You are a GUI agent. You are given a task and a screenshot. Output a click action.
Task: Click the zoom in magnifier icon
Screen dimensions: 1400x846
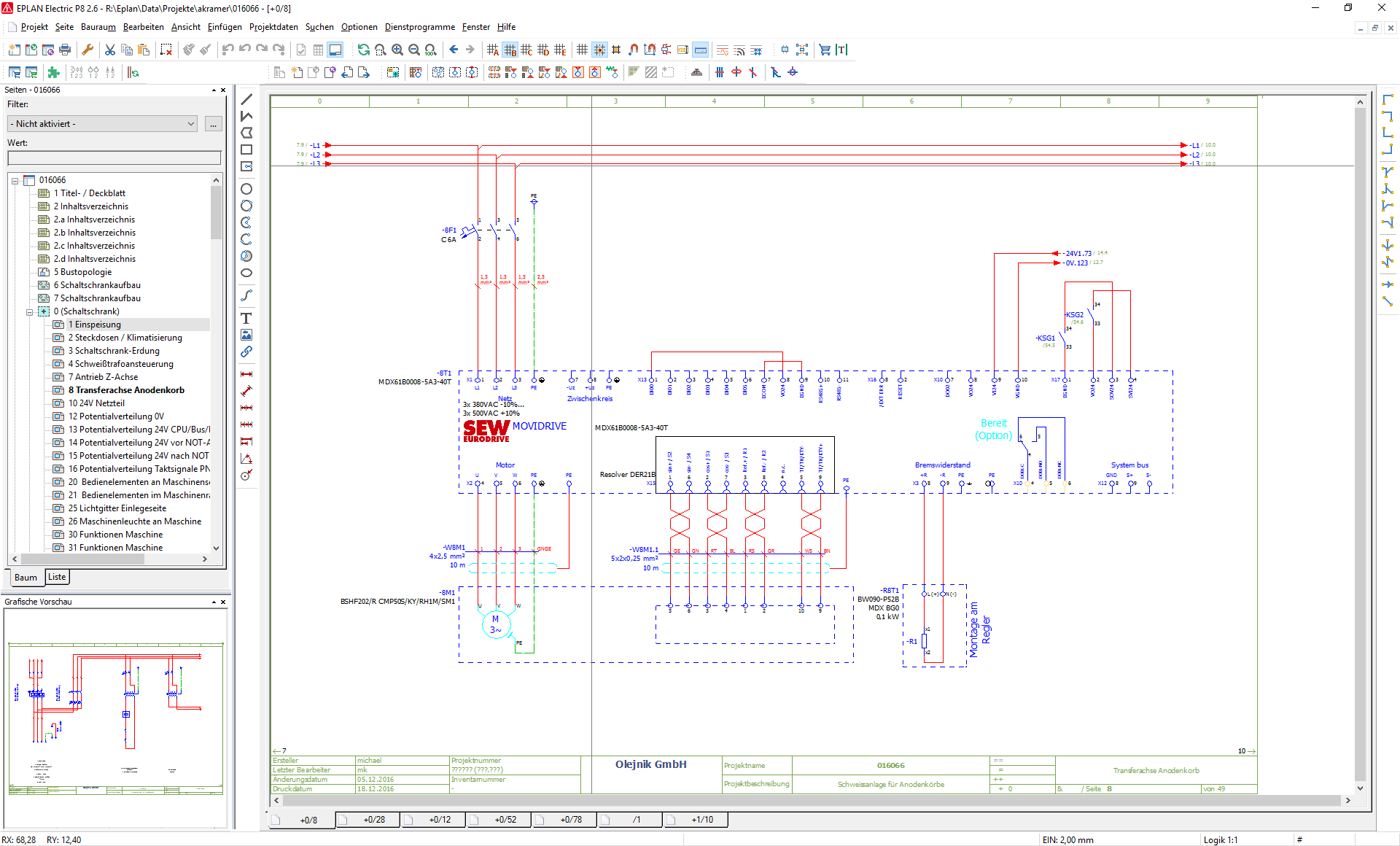(x=397, y=50)
